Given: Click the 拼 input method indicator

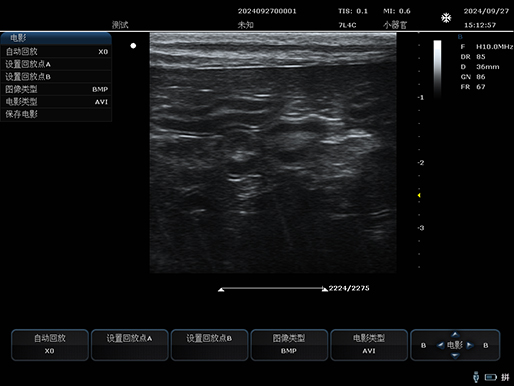Looking at the screenshot, I should (505, 377).
